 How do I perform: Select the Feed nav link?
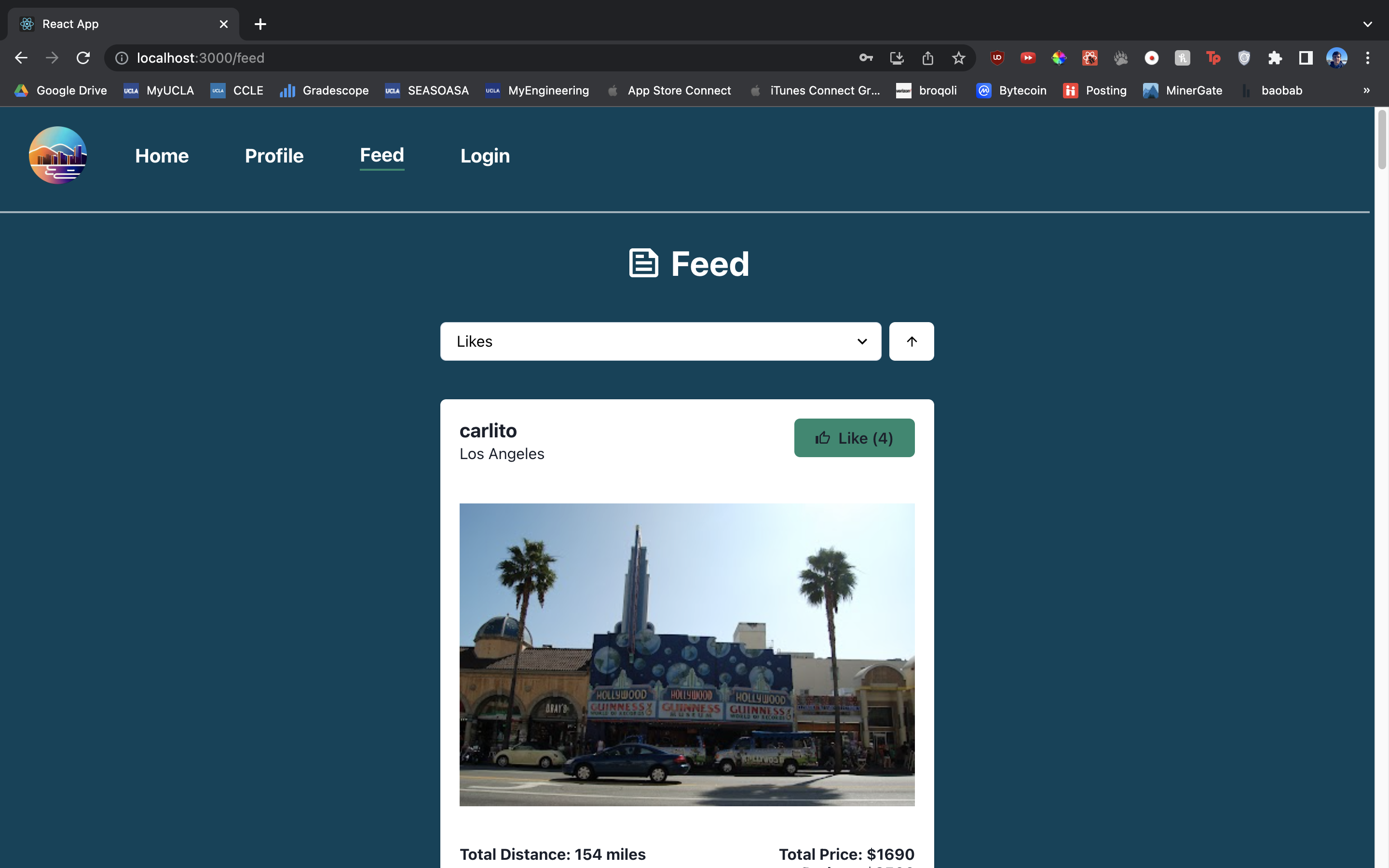click(381, 155)
